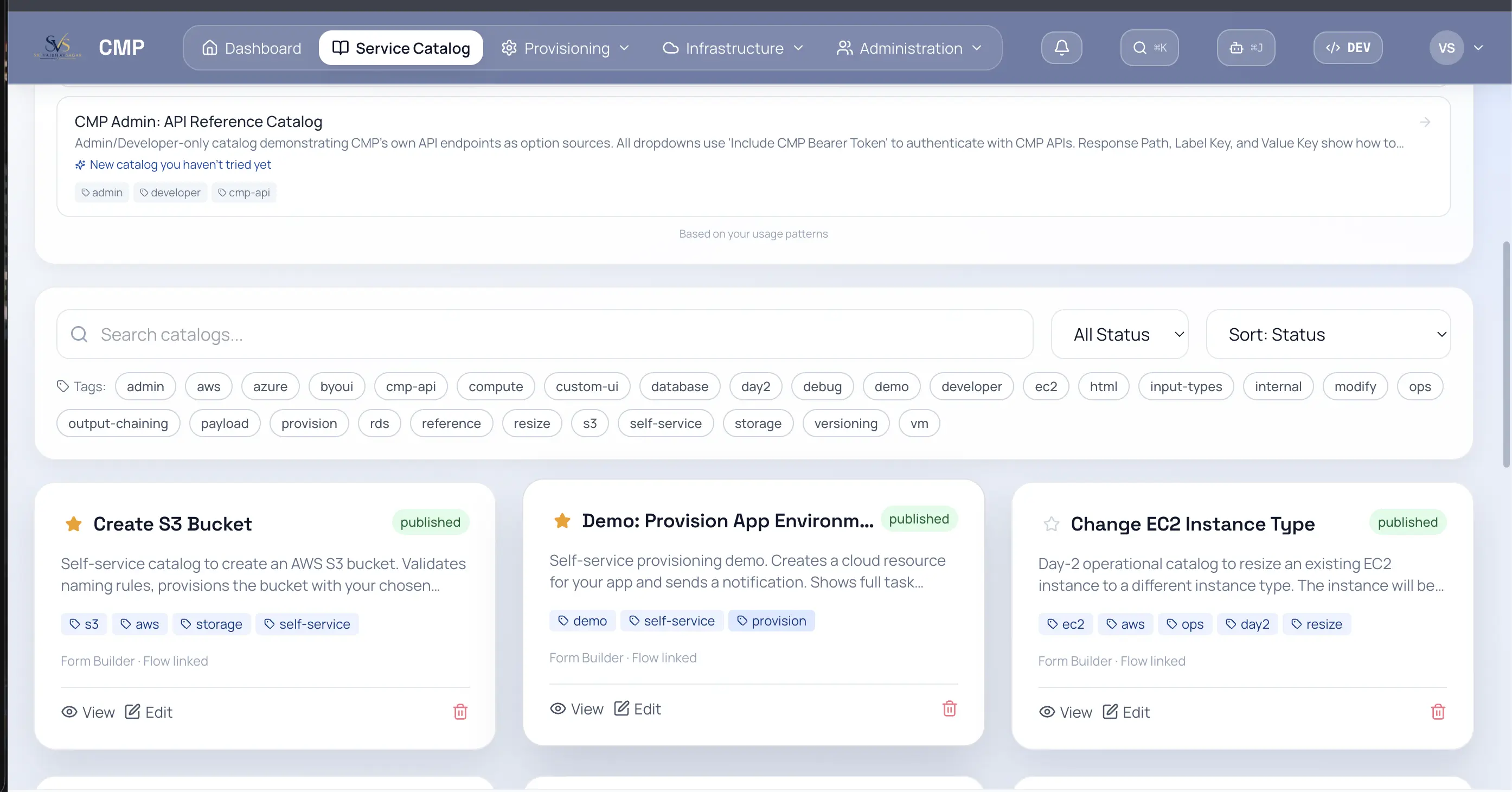The width and height of the screenshot is (1512, 792).
Task: Pick the self-service tag filter chip
Action: click(665, 423)
